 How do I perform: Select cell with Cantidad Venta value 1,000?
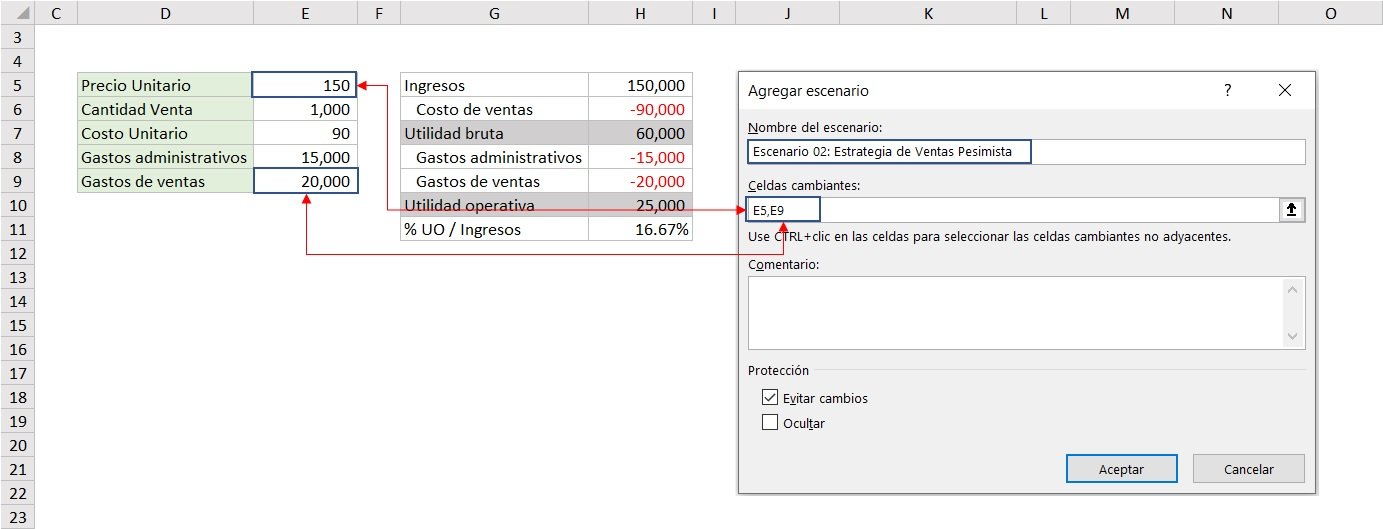[x=305, y=109]
